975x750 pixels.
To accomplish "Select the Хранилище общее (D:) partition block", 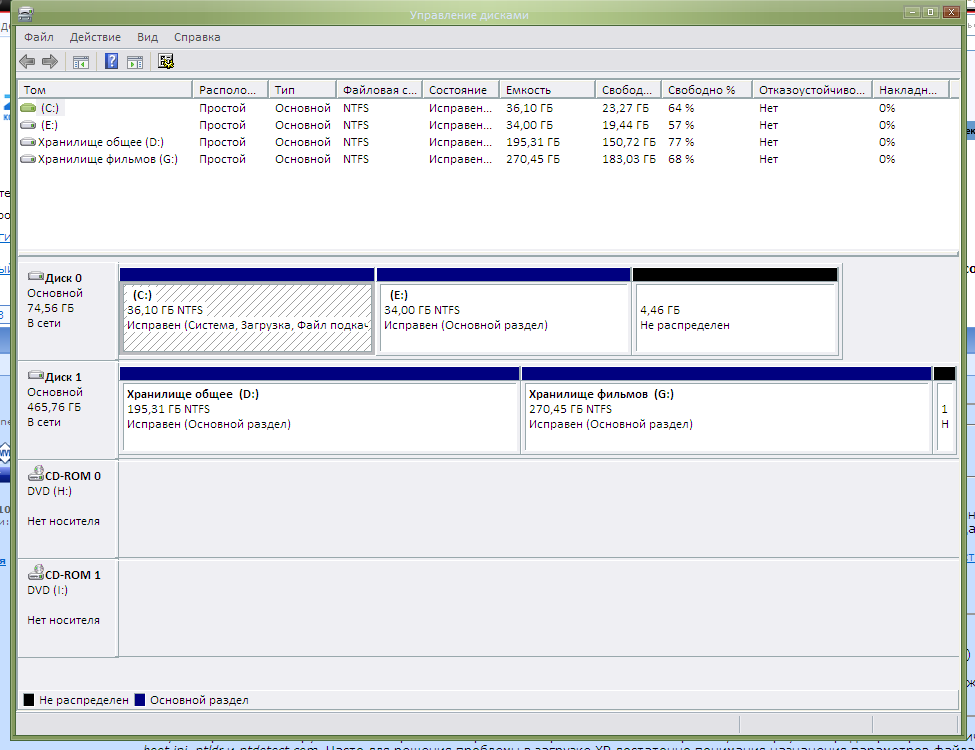I will tap(319, 416).
